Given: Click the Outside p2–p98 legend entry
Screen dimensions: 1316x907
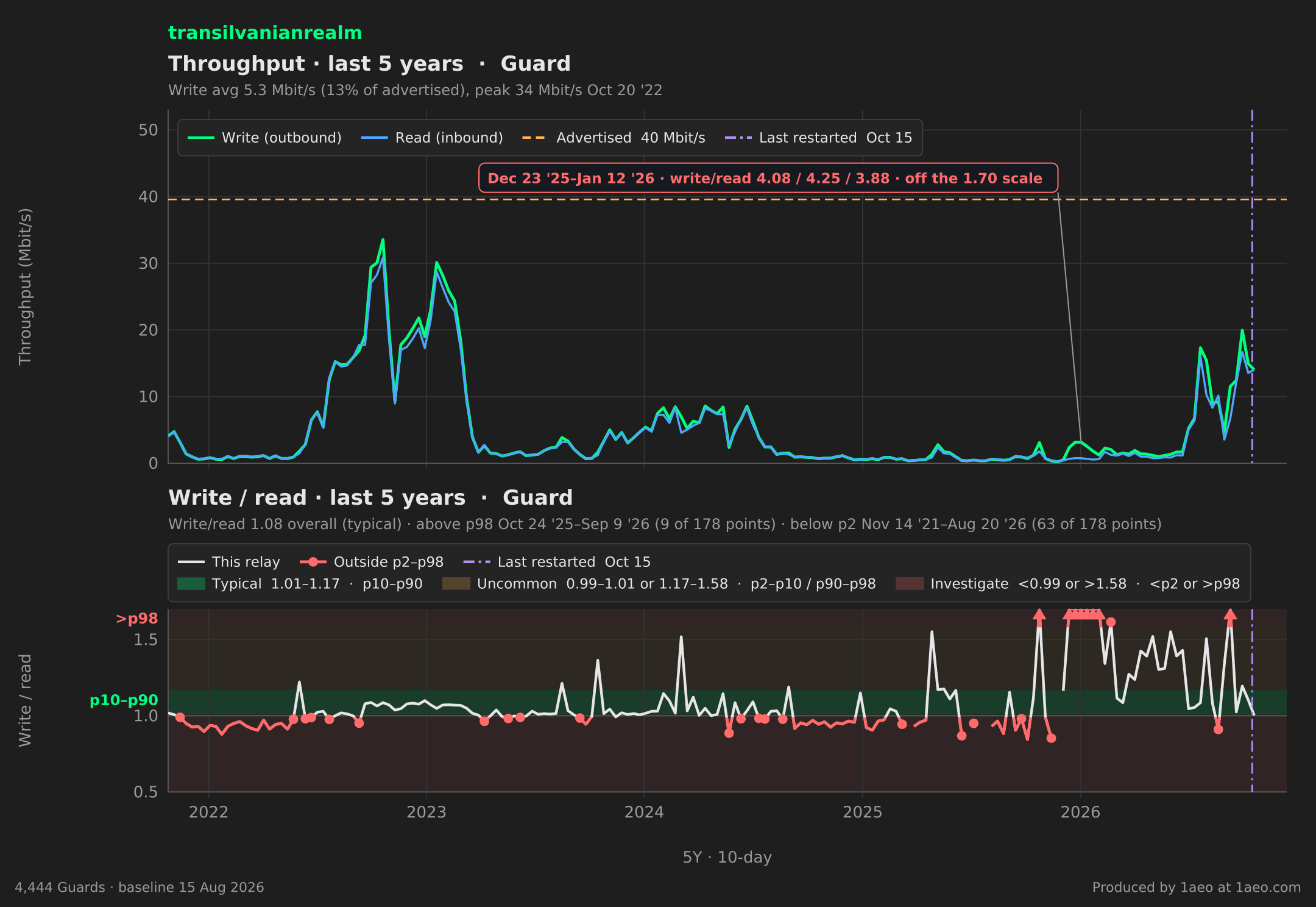Looking at the screenshot, I should tap(372, 562).
